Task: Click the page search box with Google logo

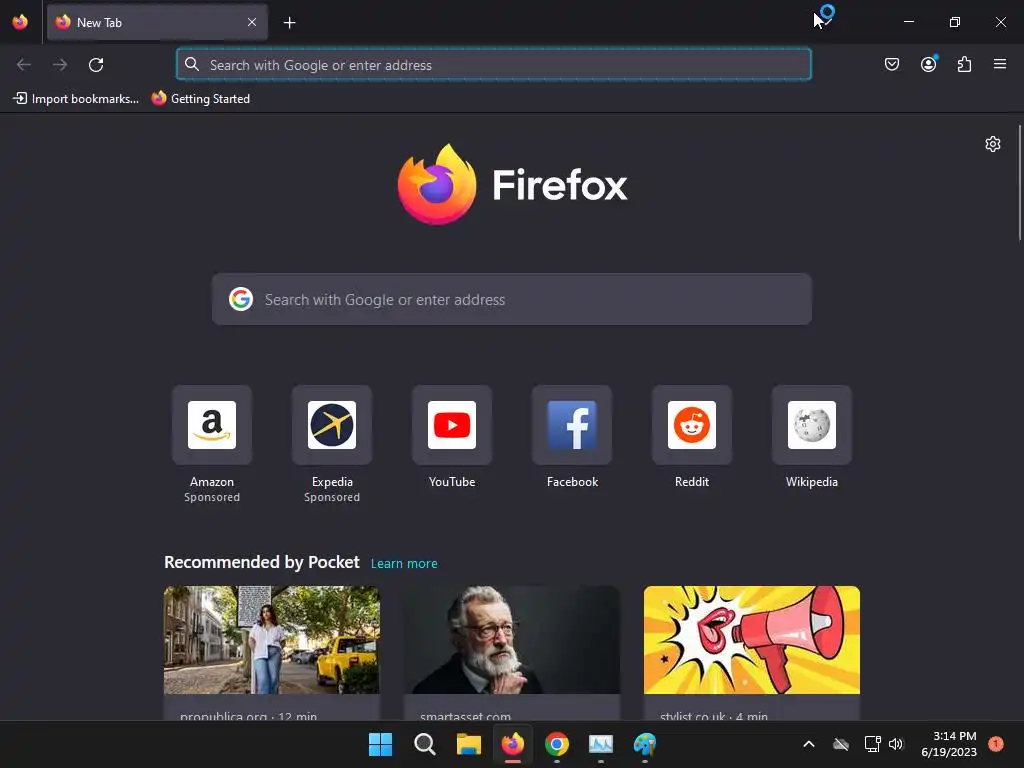Action: [512, 300]
